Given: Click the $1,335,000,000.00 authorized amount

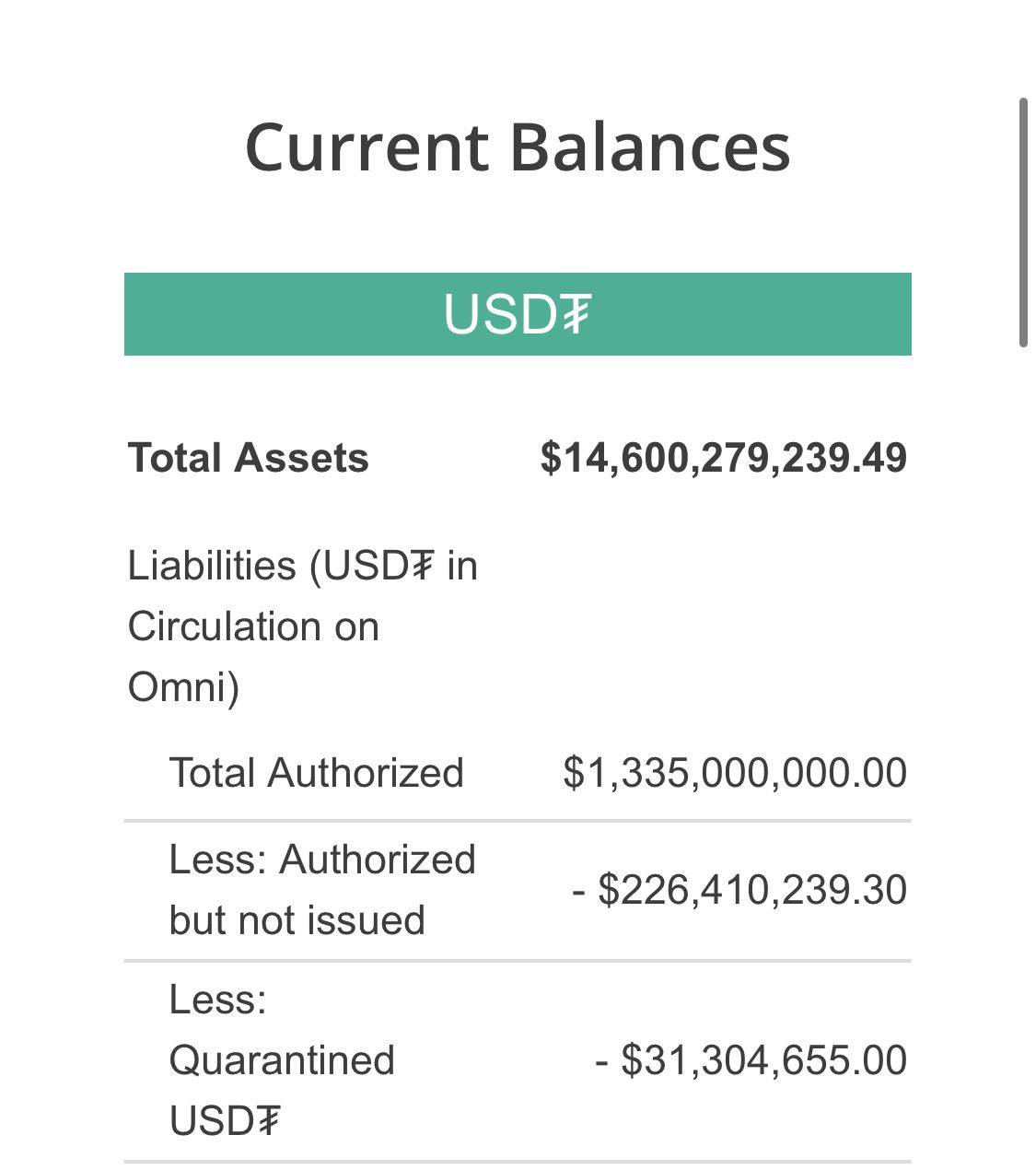Looking at the screenshot, I should pos(735,773).
